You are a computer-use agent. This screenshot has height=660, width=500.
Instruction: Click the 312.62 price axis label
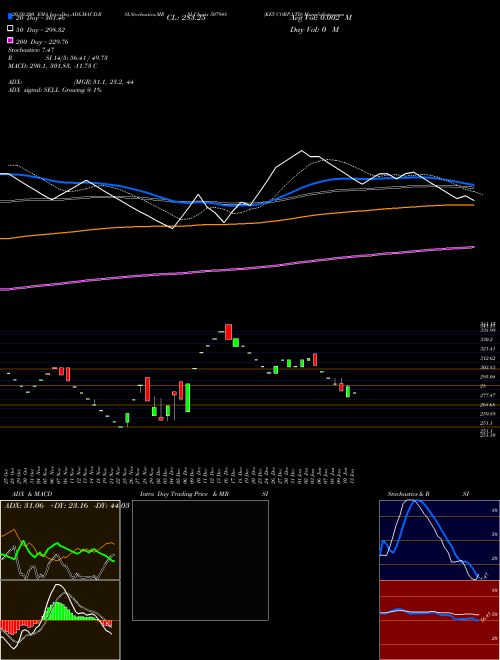(487, 358)
